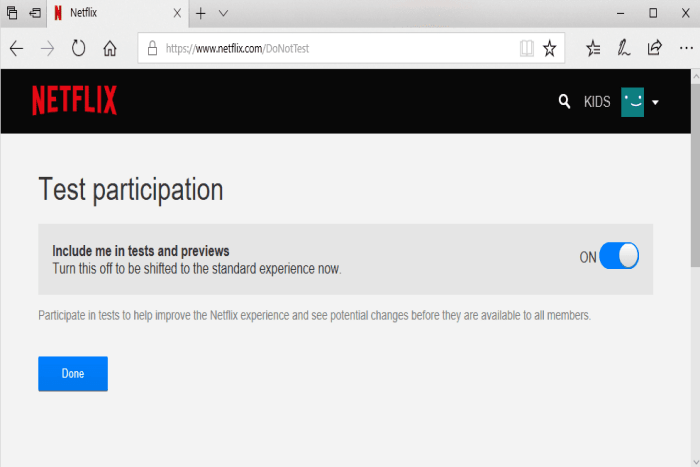Maximize the browser window
The image size is (700, 467).
coord(653,13)
